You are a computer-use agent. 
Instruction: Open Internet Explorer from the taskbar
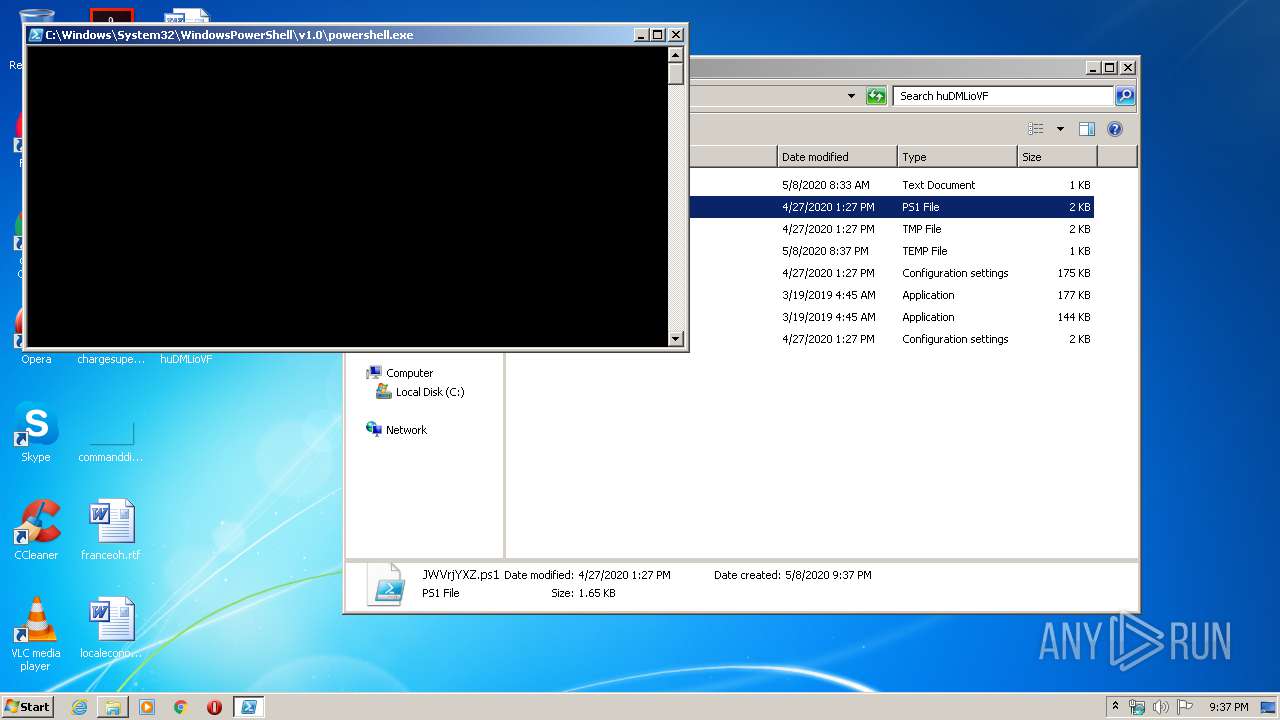[79, 707]
